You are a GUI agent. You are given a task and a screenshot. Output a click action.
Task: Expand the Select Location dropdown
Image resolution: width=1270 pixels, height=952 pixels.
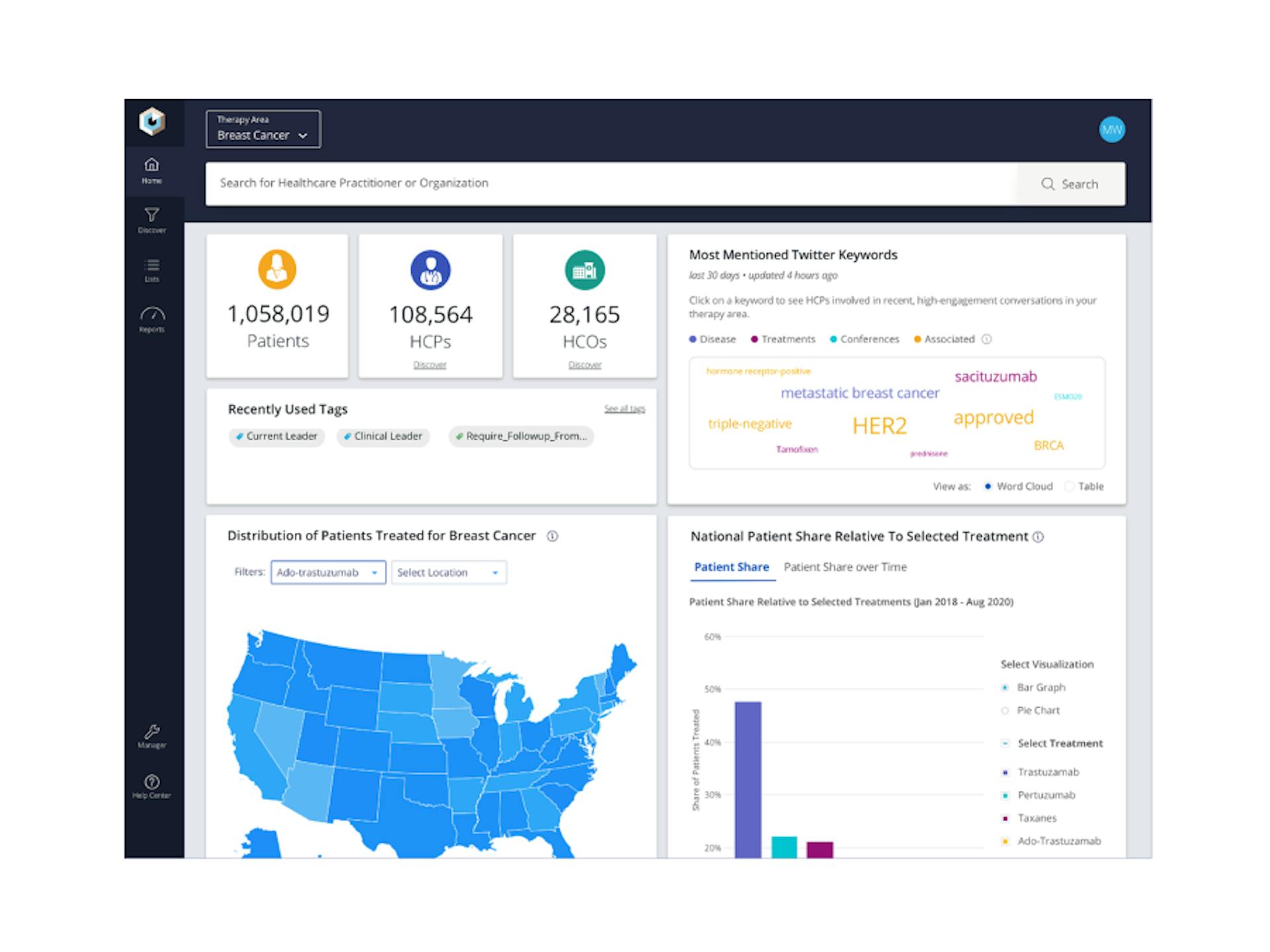coord(448,572)
